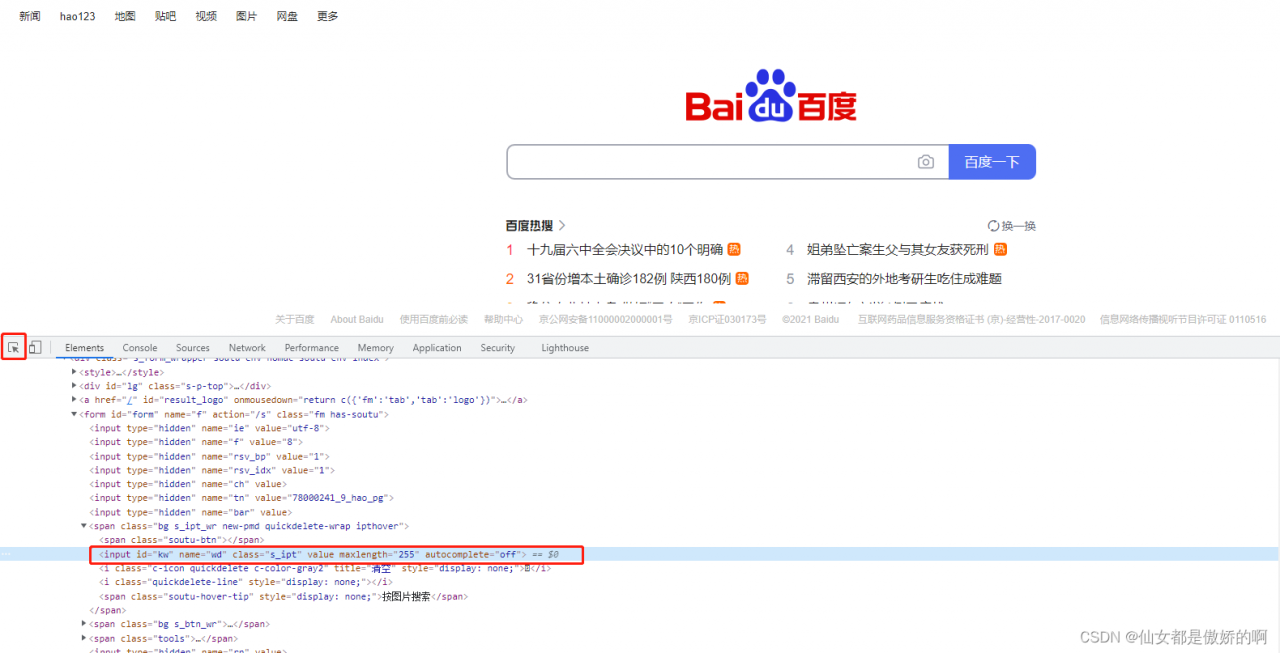Switch to the Network tab

[246, 347]
